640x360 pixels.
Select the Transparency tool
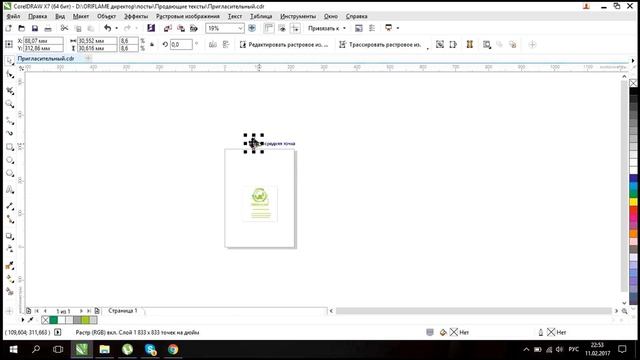tap(10, 249)
